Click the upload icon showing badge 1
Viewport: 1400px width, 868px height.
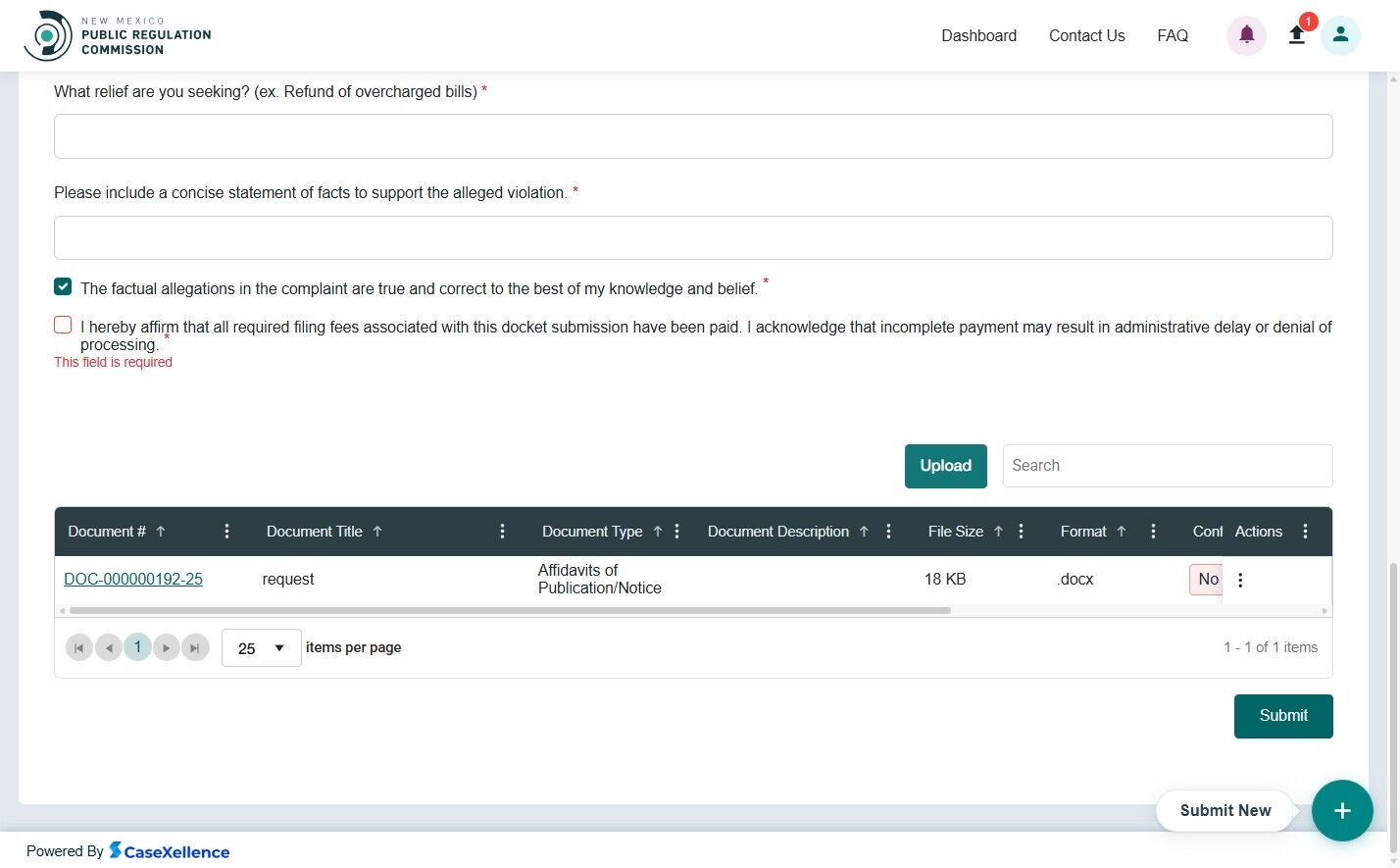(x=1296, y=35)
